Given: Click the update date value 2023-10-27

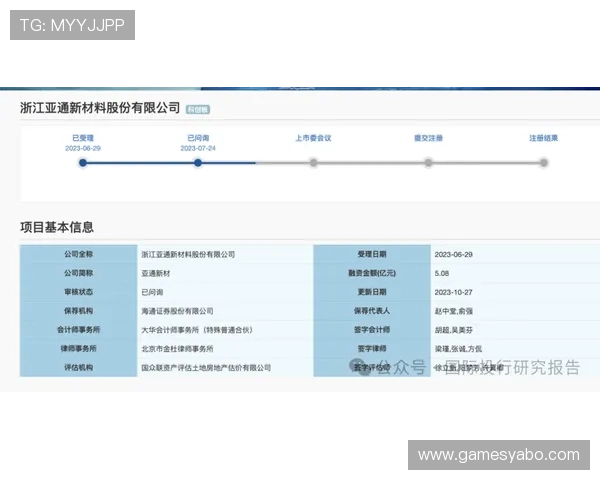Looking at the screenshot, I should point(453,292).
